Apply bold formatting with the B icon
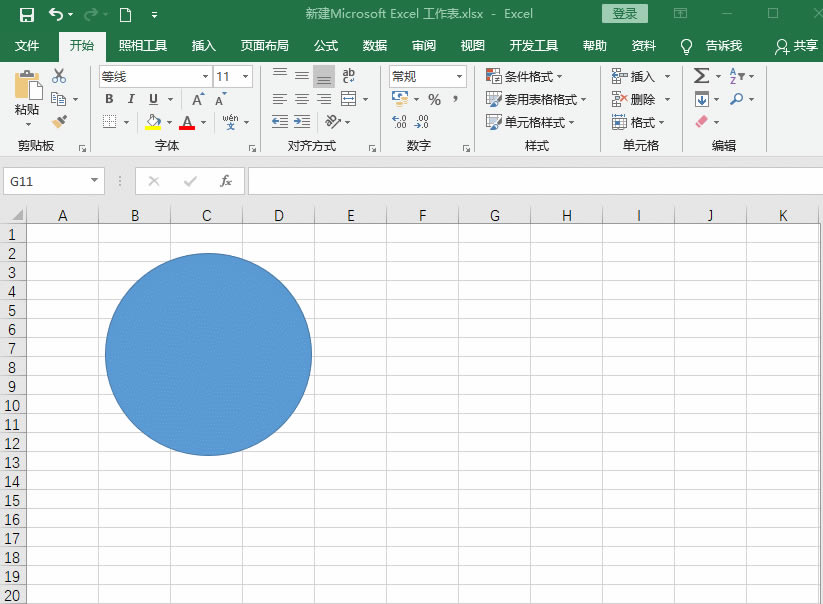 coord(108,99)
